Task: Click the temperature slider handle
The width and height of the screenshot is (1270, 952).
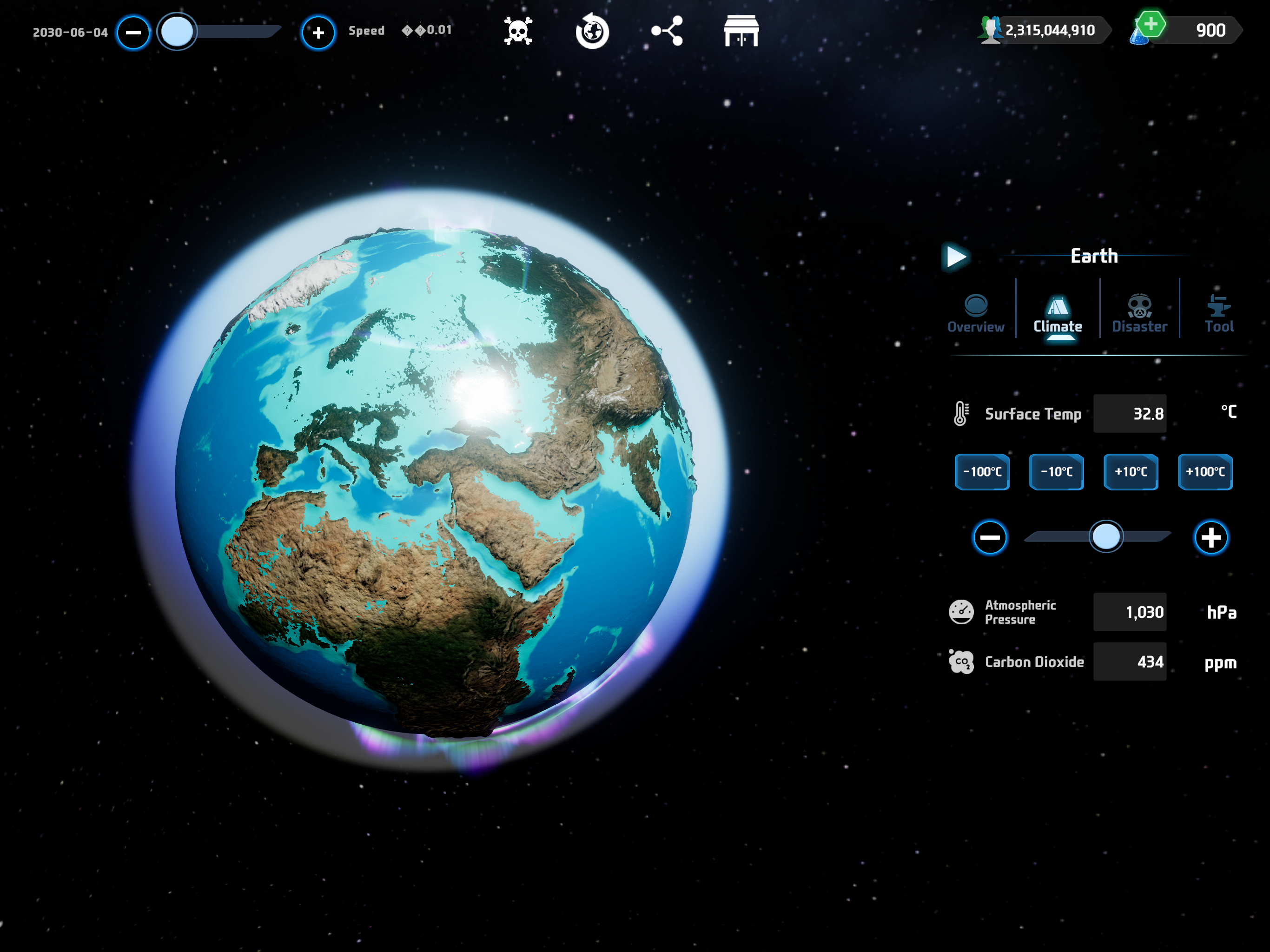Action: coord(1106,537)
